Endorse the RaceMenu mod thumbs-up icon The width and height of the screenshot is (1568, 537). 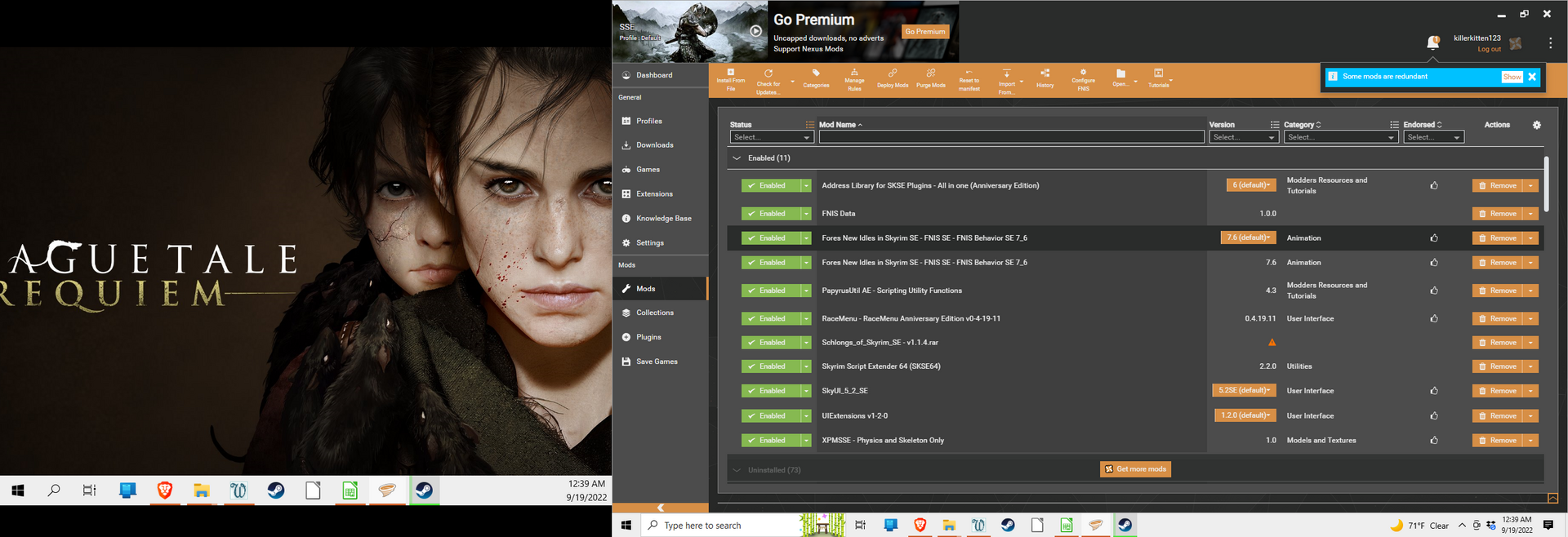click(1434, 319)
